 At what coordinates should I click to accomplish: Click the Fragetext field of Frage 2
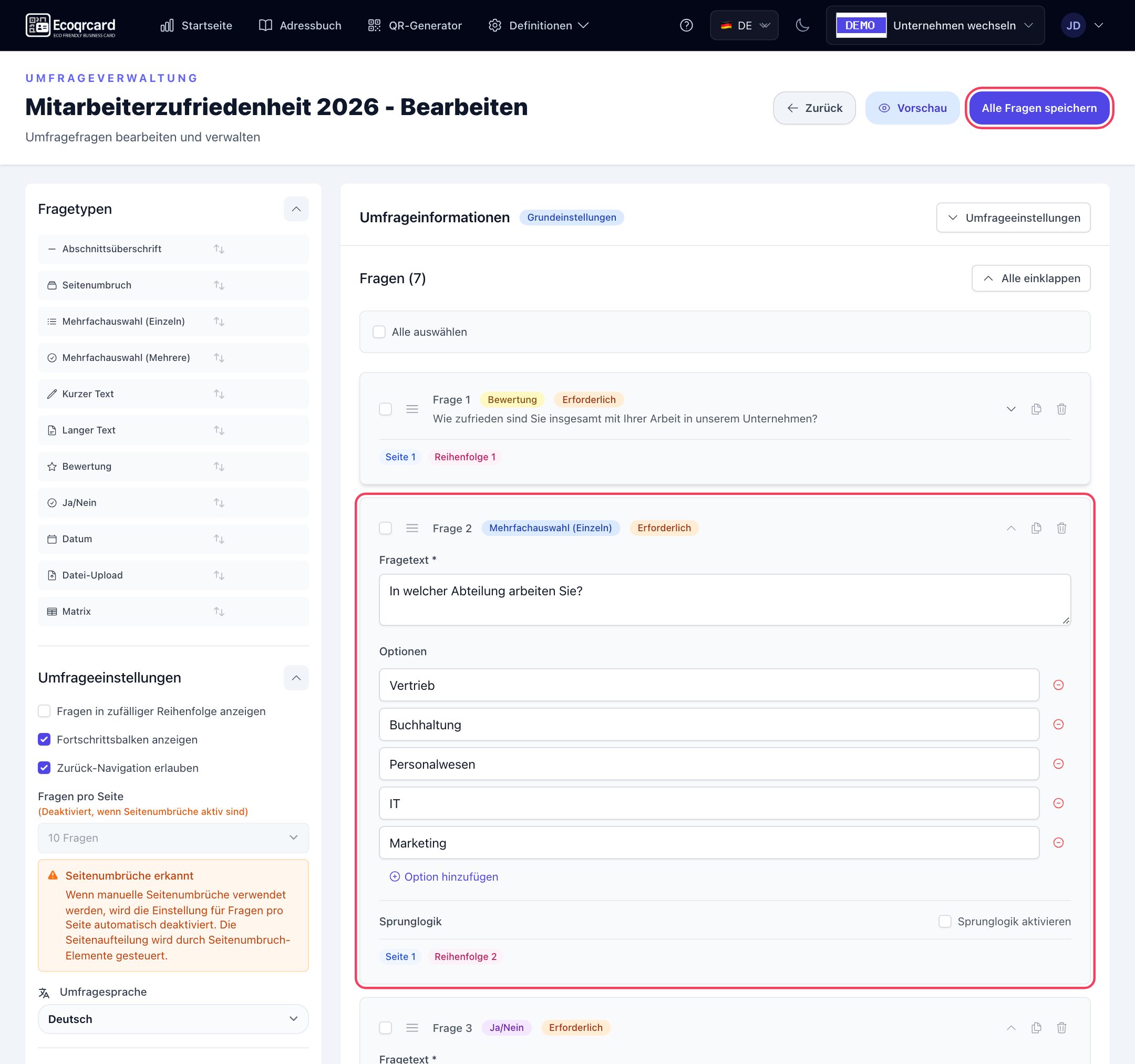coord(725,600)
